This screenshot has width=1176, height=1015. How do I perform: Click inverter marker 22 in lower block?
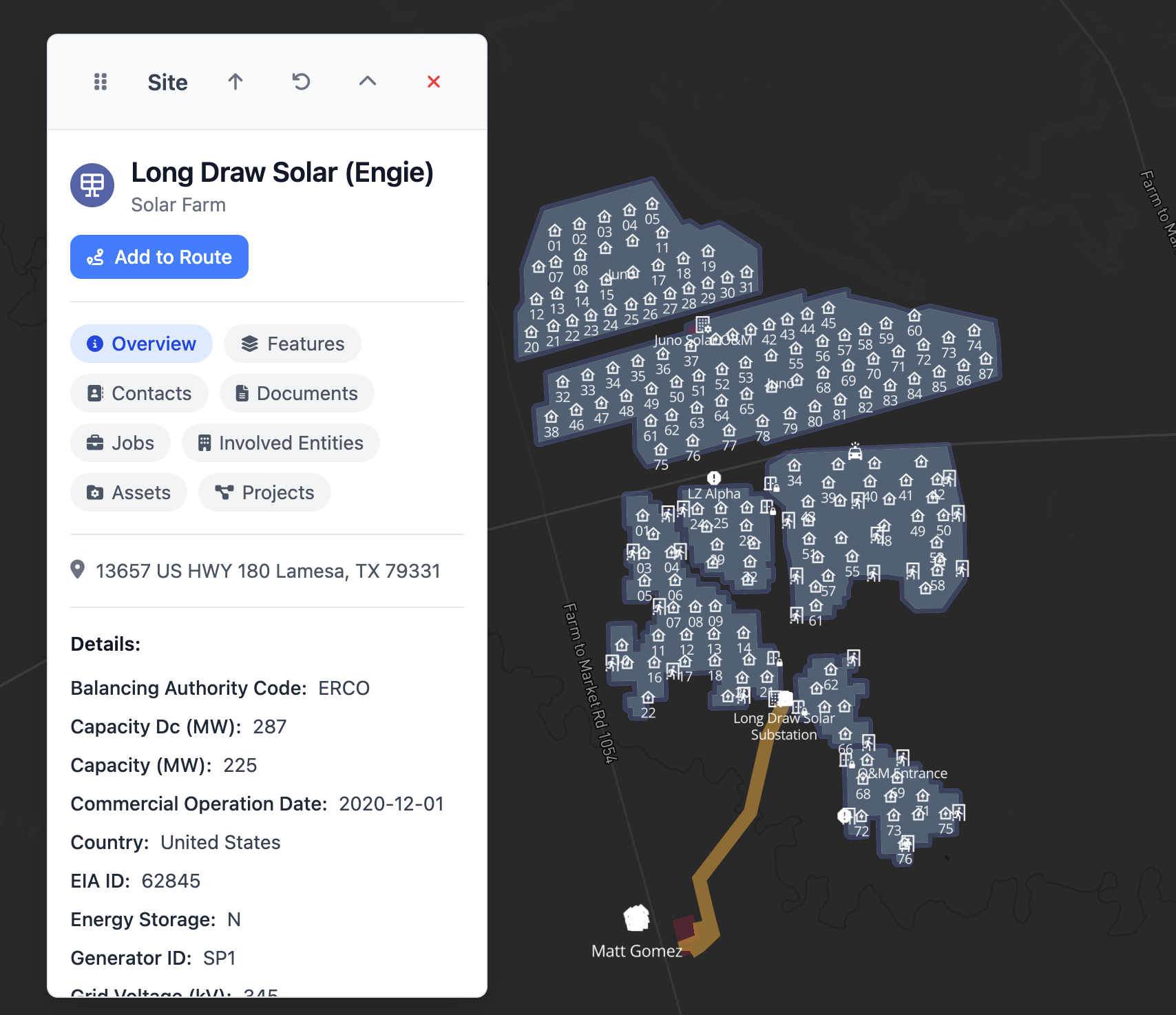coord(648,698)
